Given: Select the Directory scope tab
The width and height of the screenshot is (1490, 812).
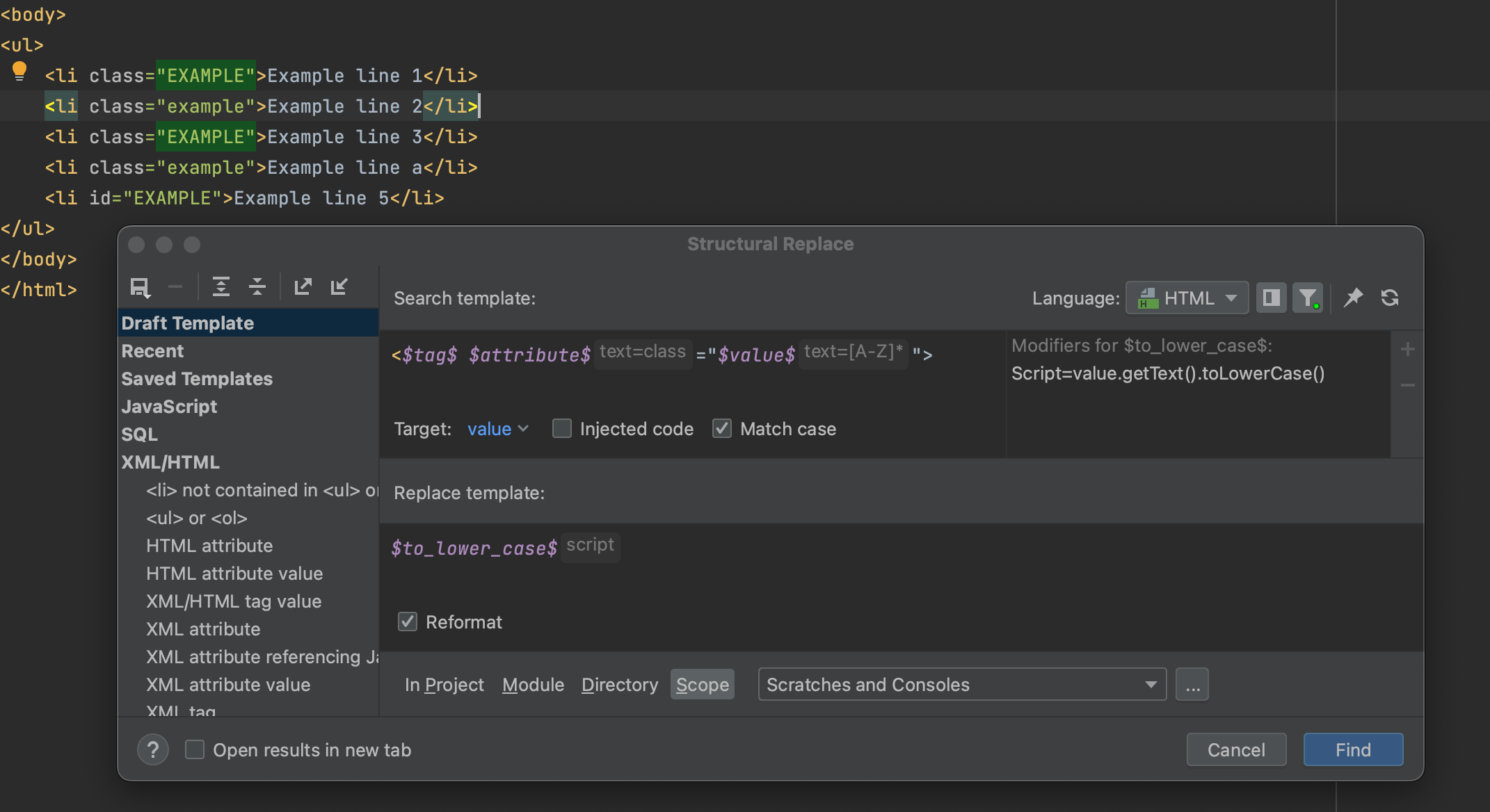Looking at the screenshot, I should pos(620,685).
